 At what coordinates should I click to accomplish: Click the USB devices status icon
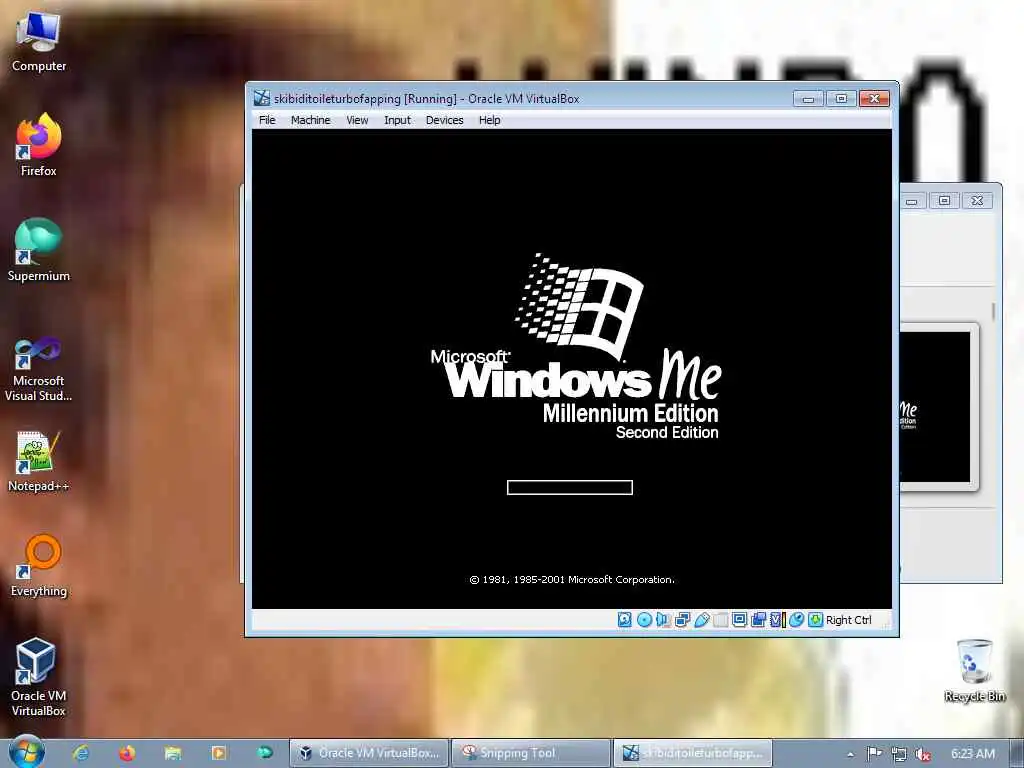(x=701, y=620)
